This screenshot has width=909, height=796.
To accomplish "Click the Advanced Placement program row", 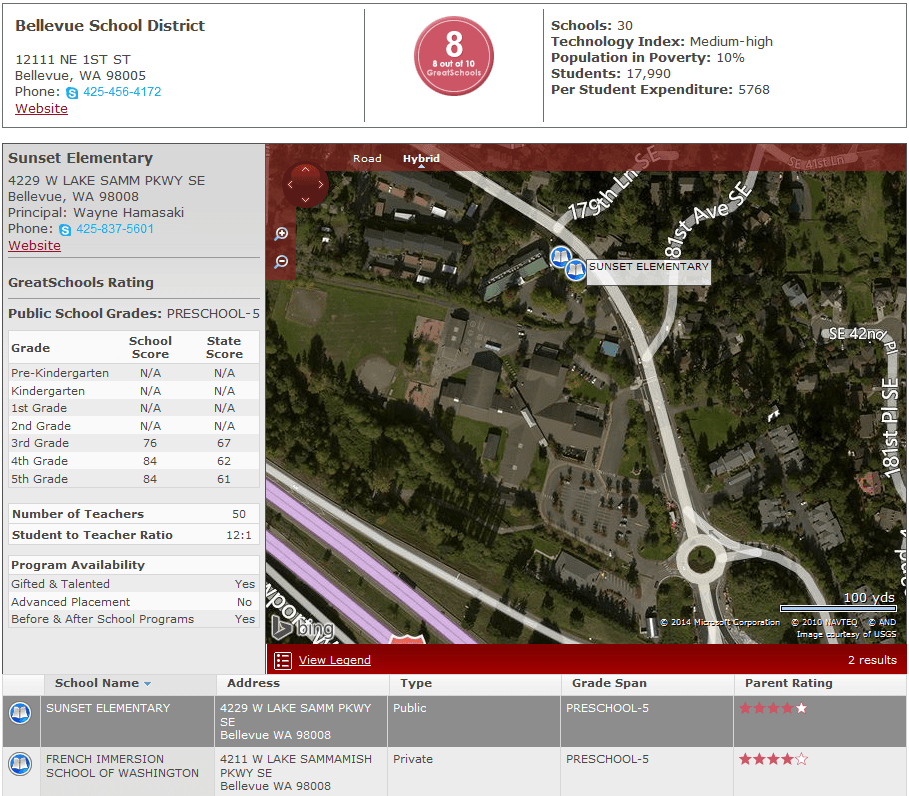I will pyautogui.click(x=134, y=602).
